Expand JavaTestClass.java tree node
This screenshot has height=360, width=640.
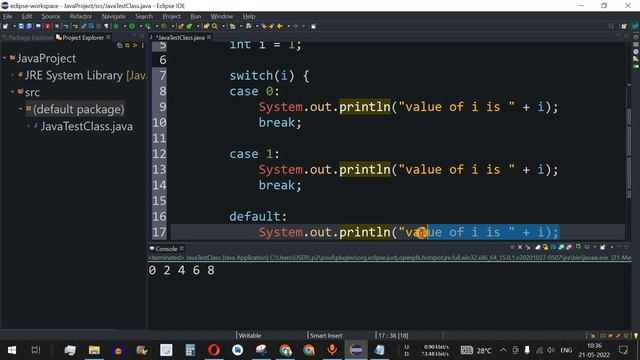click(29, 126)
